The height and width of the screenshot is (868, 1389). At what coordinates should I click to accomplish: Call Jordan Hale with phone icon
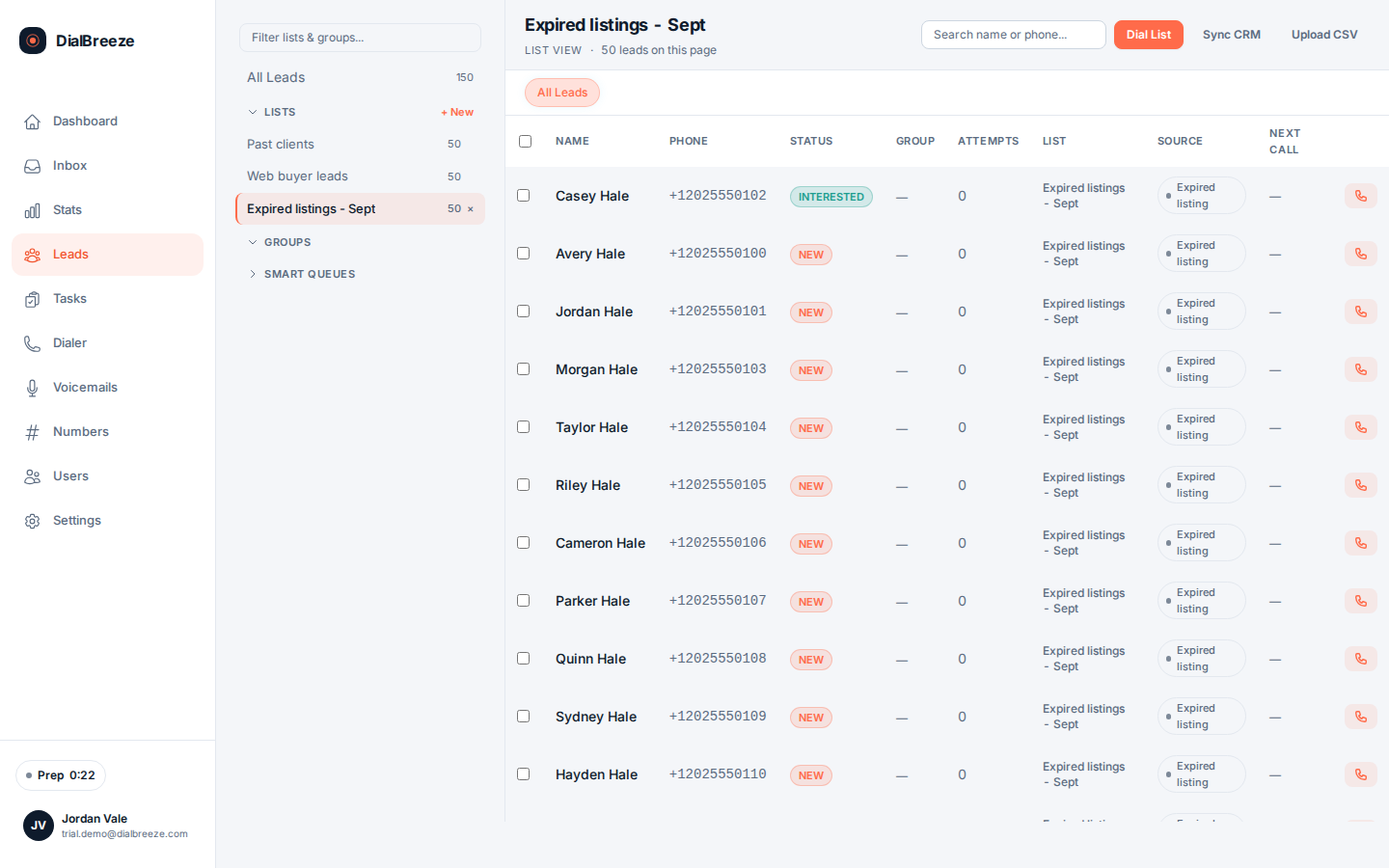pyautogui.click(x=1360, y=312)
